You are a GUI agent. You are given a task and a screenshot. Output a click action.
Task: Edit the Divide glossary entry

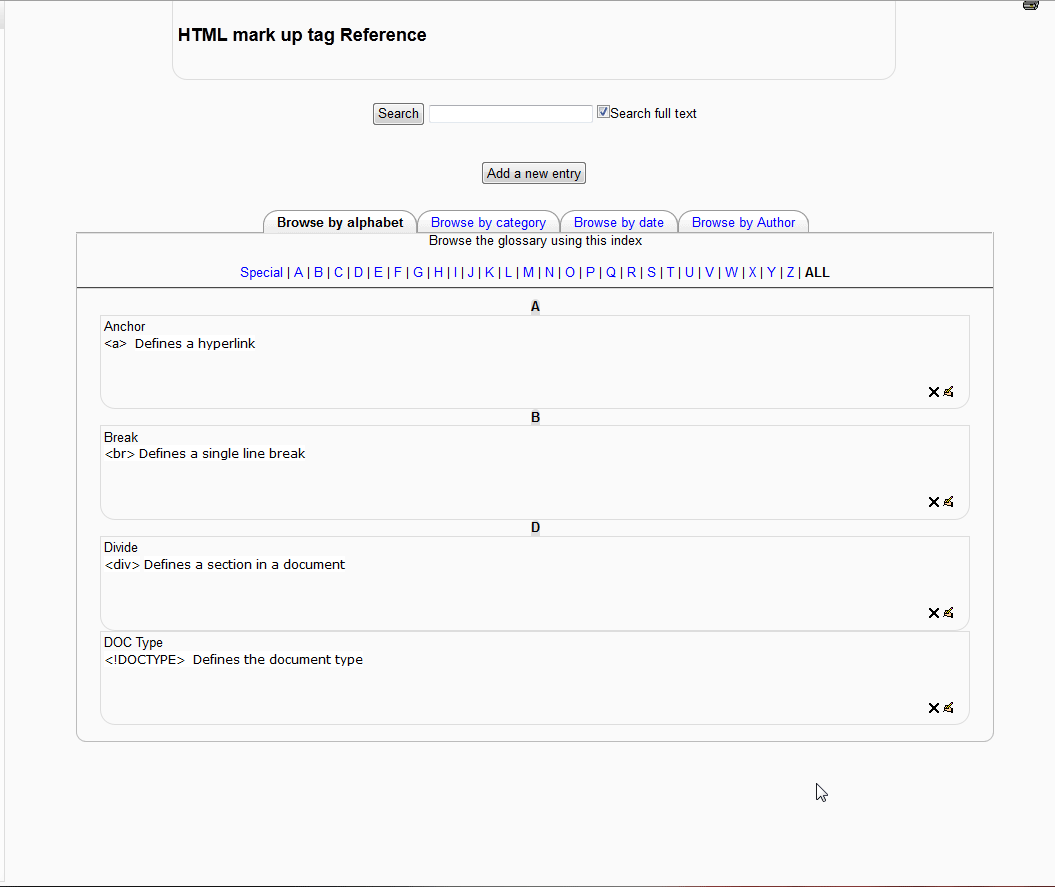pos(948,613)
